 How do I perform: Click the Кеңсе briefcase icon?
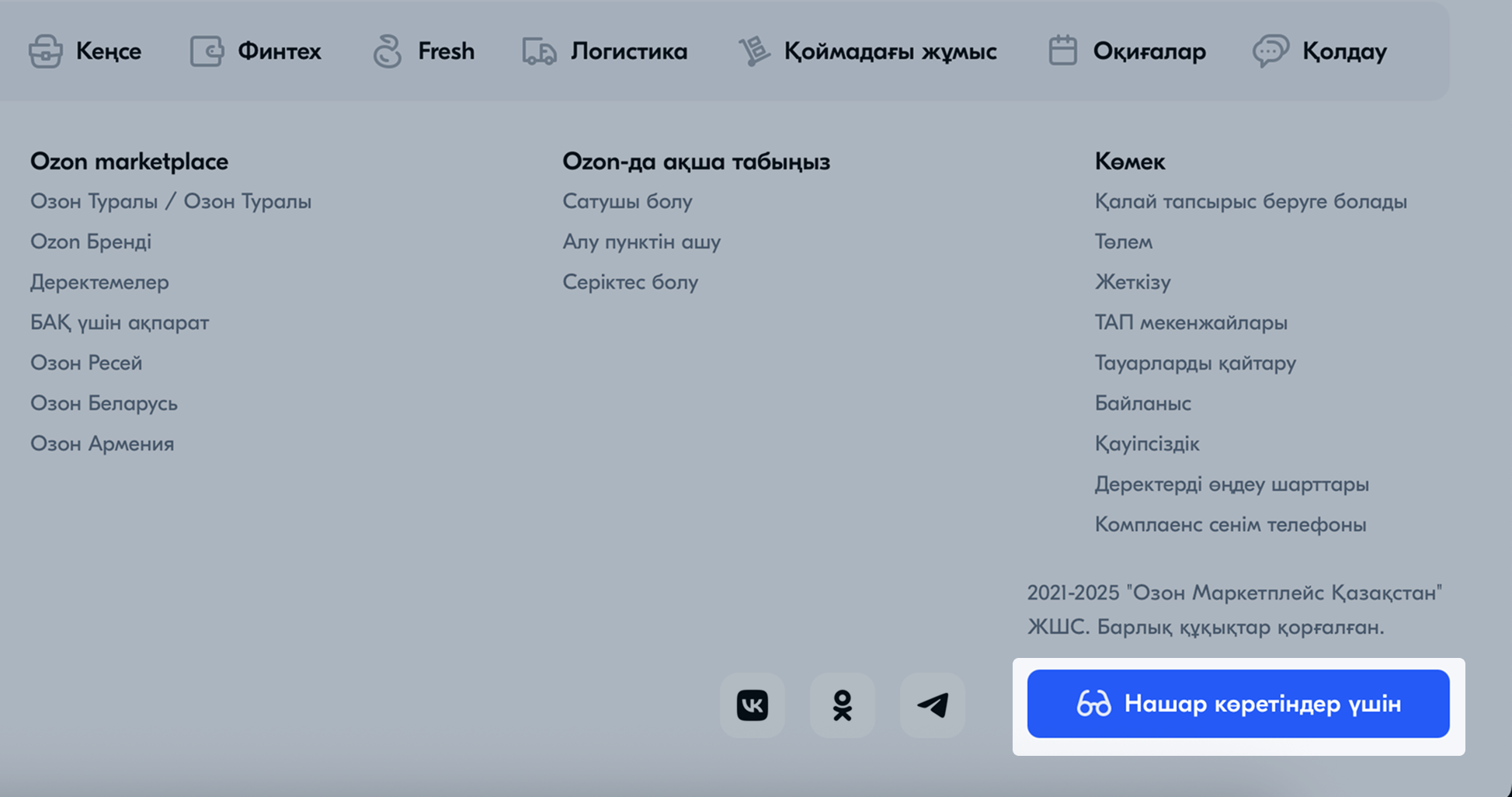(46, 51)
